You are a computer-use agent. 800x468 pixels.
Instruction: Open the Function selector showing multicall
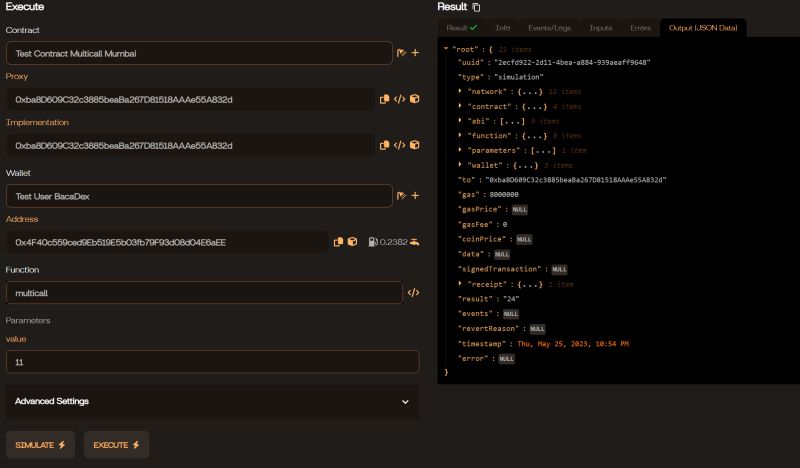coord(204,292)
